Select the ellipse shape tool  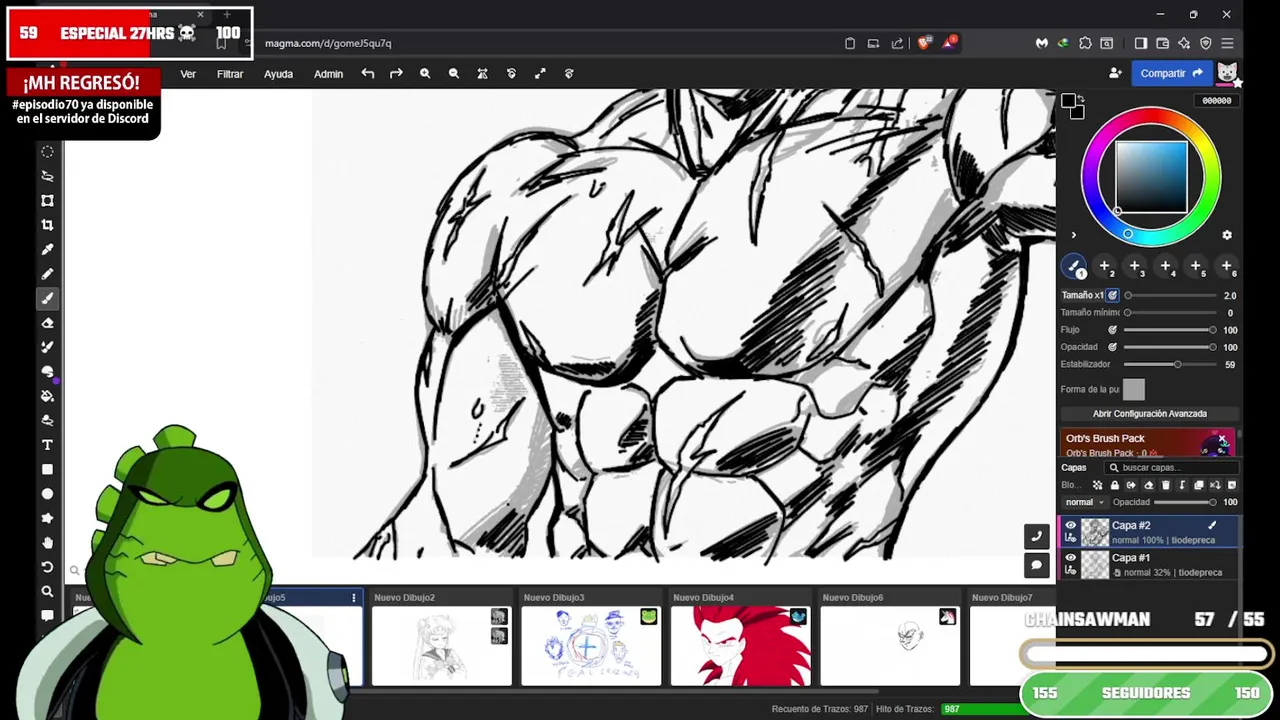47,494
